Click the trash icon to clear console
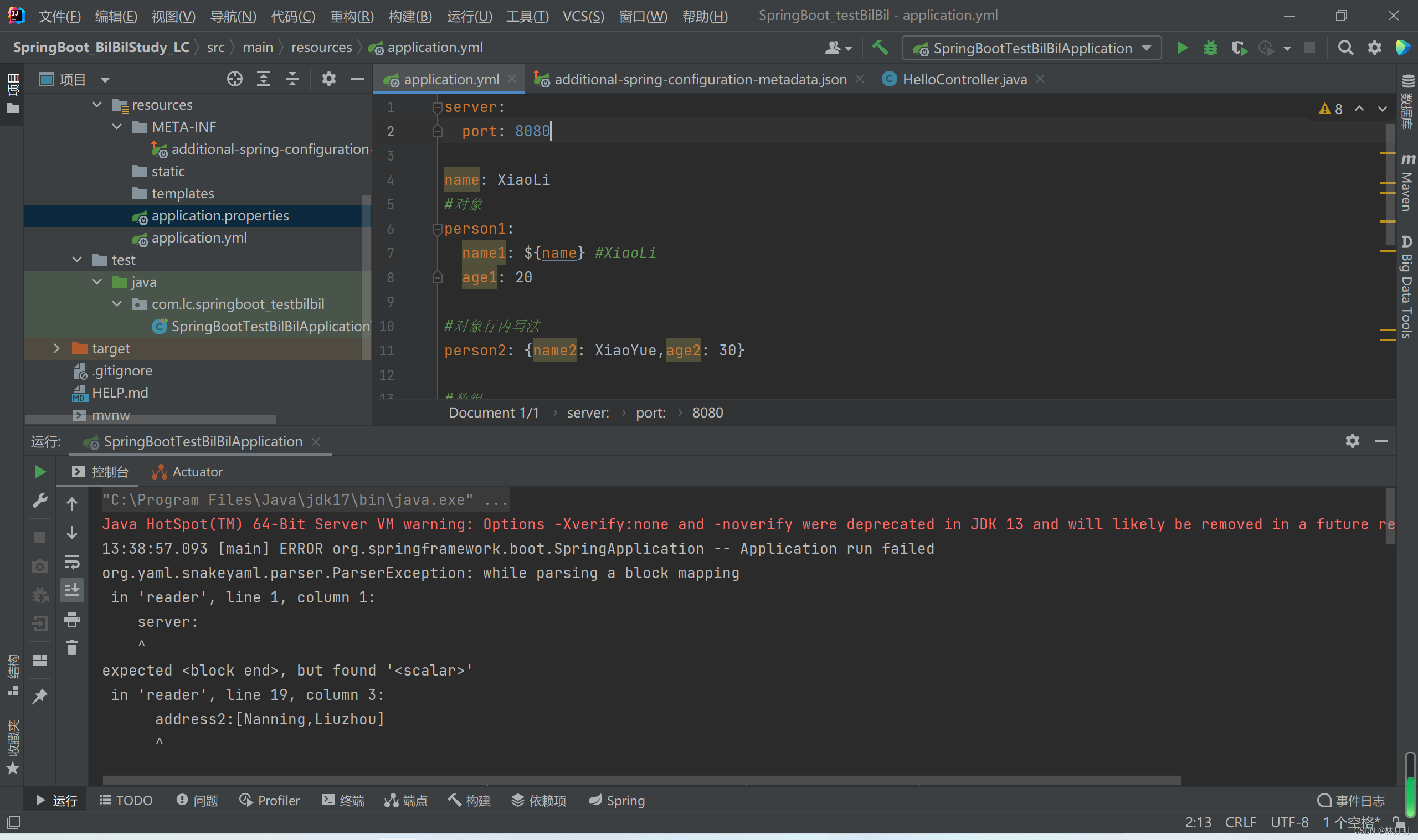This screenshot has height=840, width=1418. pos(72,647)
